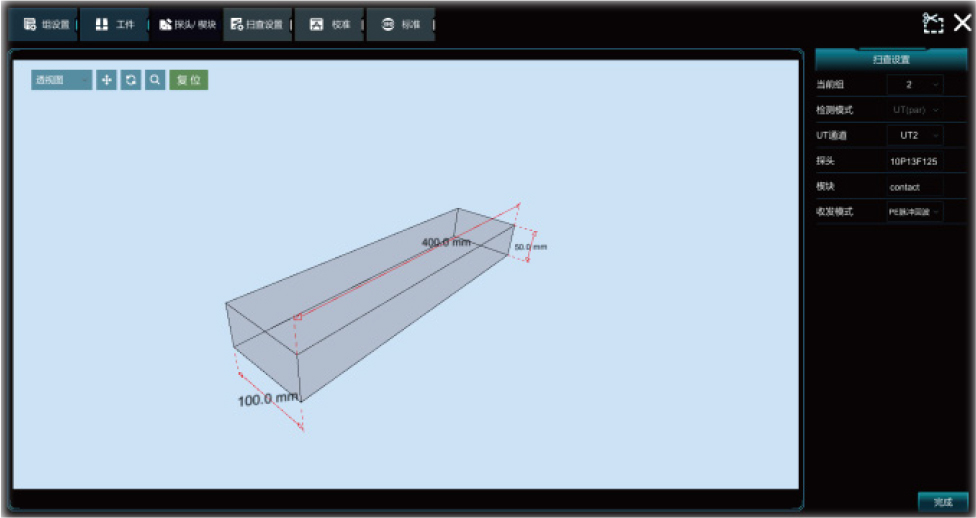Click the 扫查设置 panel header
This screenshot has width=976, height=518.
(x=891, y=60)
